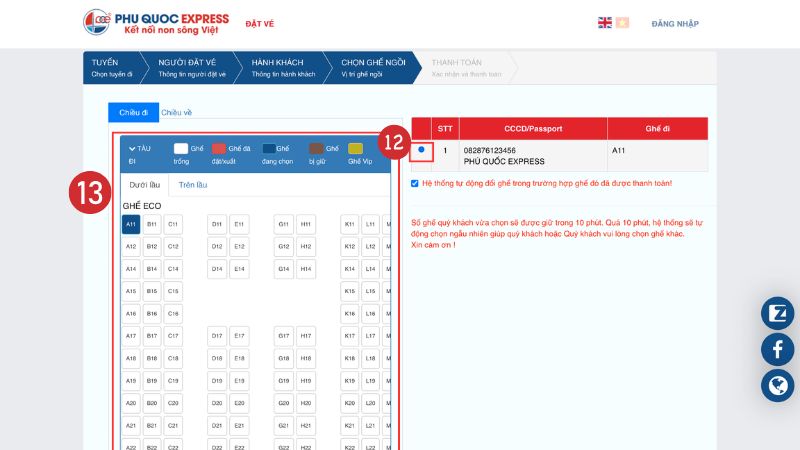
Task: Open Zalo chat floating button
Action: click(x=777, y=313)
